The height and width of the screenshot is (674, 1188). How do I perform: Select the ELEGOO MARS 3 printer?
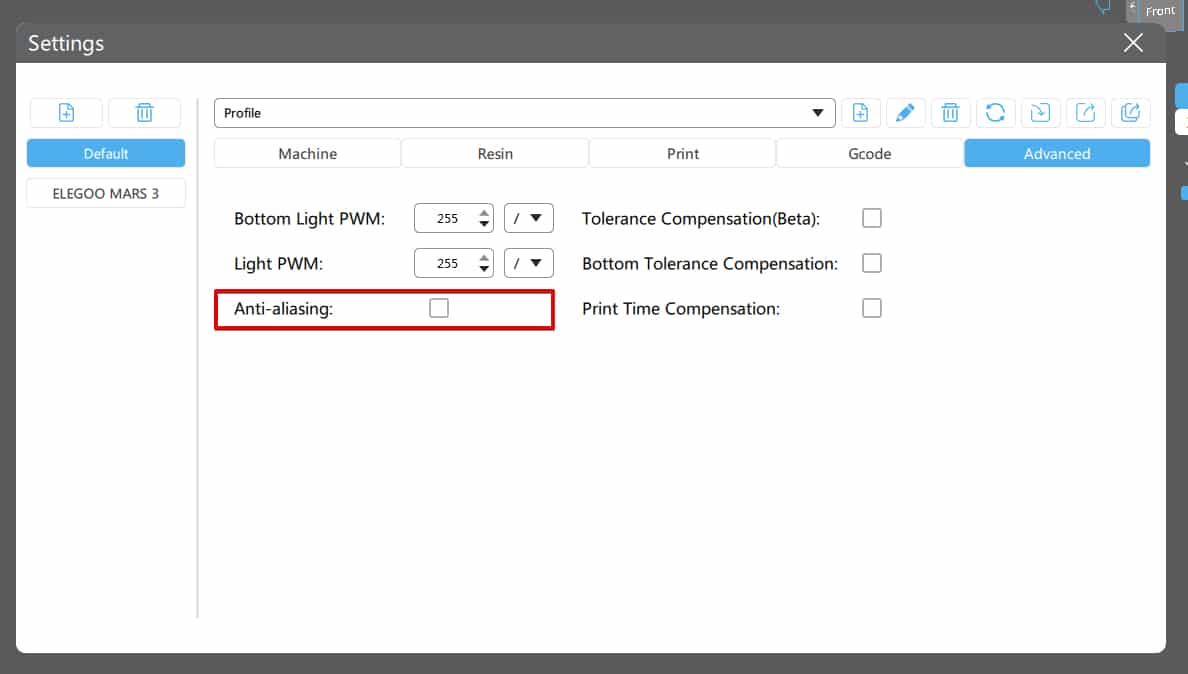click(105, 192)
